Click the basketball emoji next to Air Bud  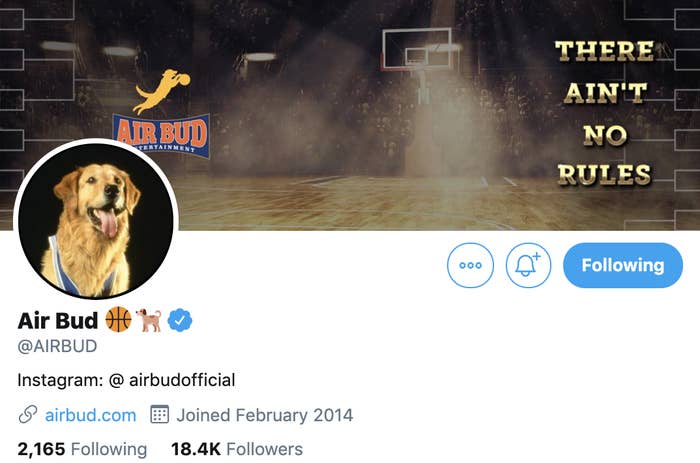pyautogui.click(x=118, y=320)
